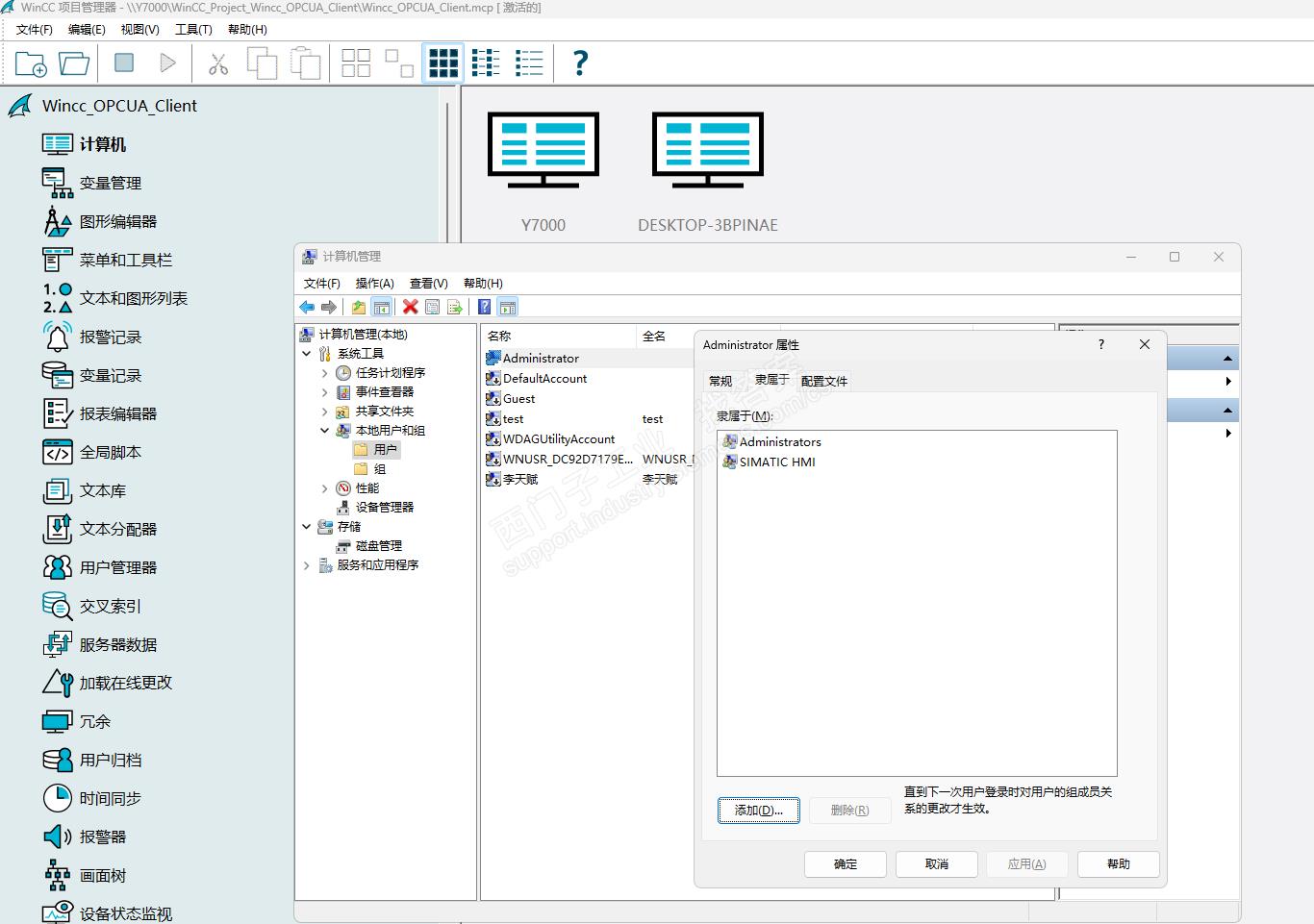Click the blue Back arrow in 计算机管理 toolbar
This screenshot has width=1314, height=924.
(307, 307)
